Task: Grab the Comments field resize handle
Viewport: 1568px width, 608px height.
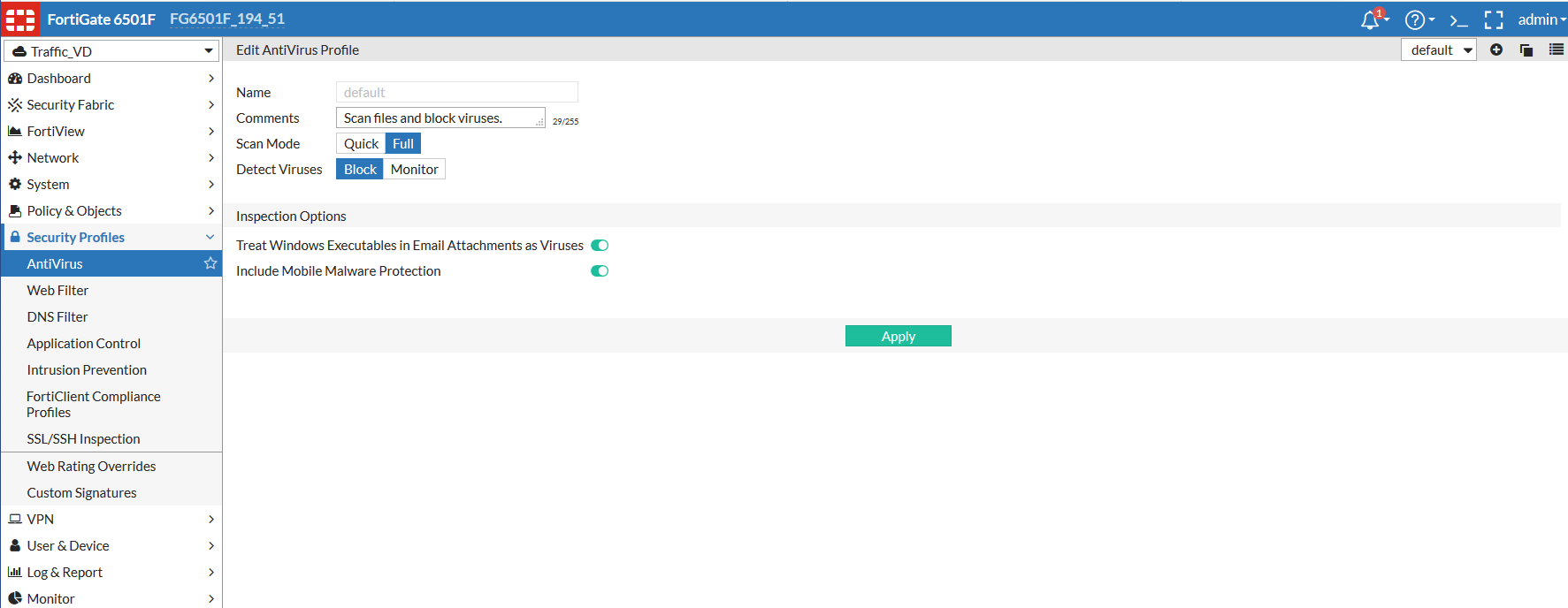Action: (x=539, y=123)
